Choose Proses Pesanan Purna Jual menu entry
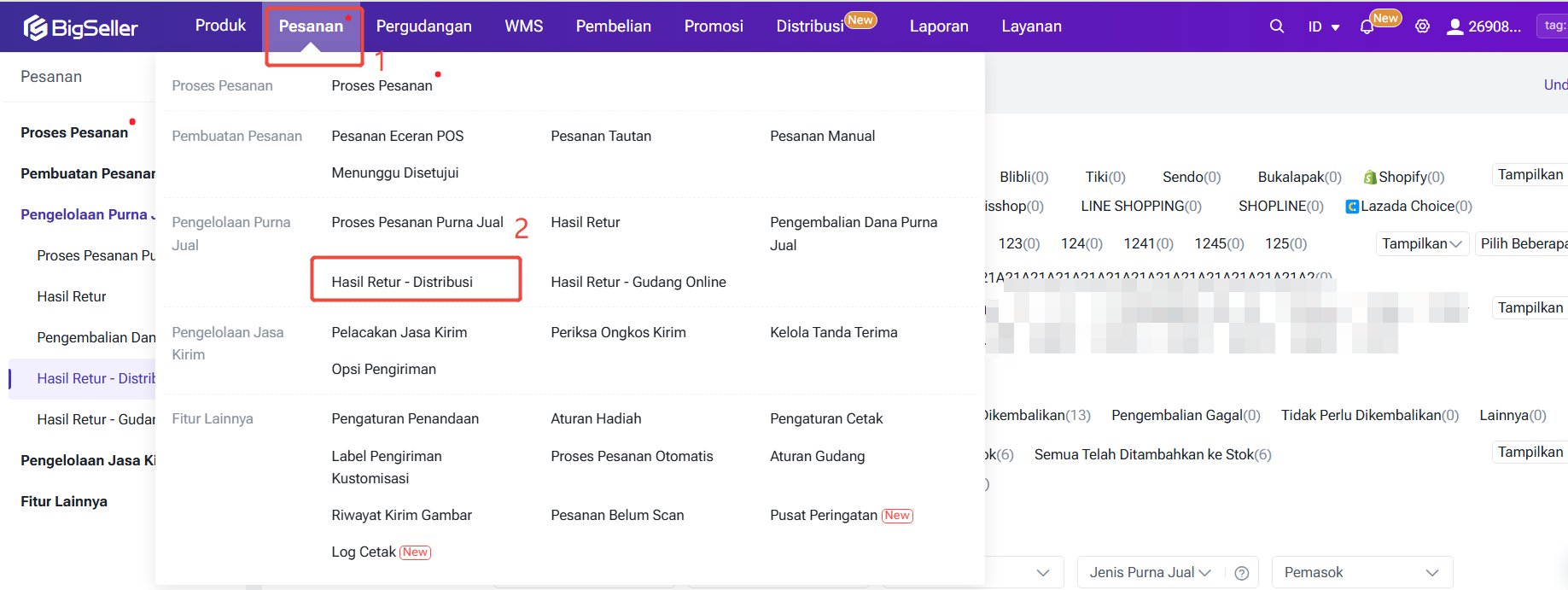The image size is (1568, 590). click(x=417, y=222)
